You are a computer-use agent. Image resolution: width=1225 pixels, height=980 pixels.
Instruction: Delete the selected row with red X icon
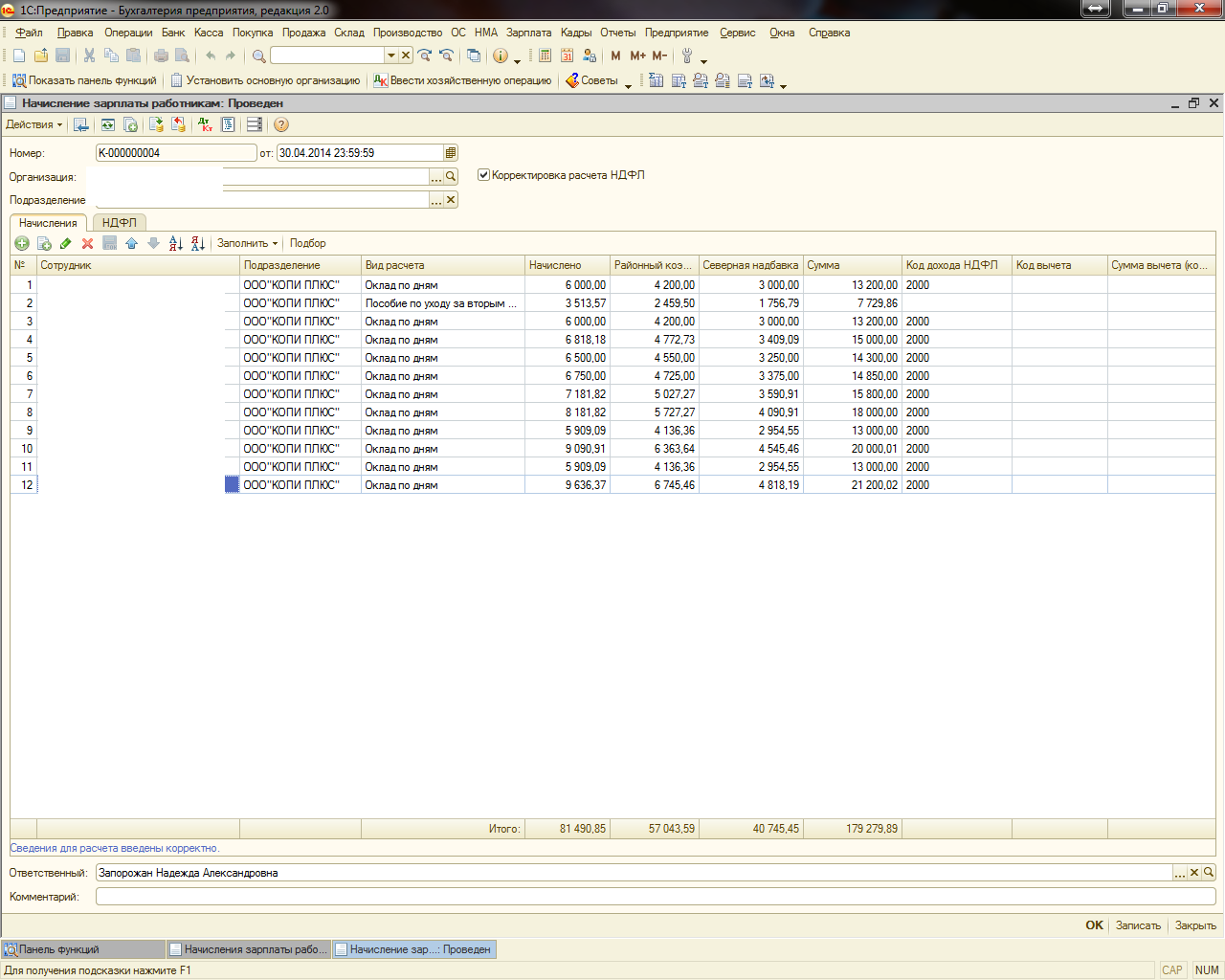(x=88, y=244)
